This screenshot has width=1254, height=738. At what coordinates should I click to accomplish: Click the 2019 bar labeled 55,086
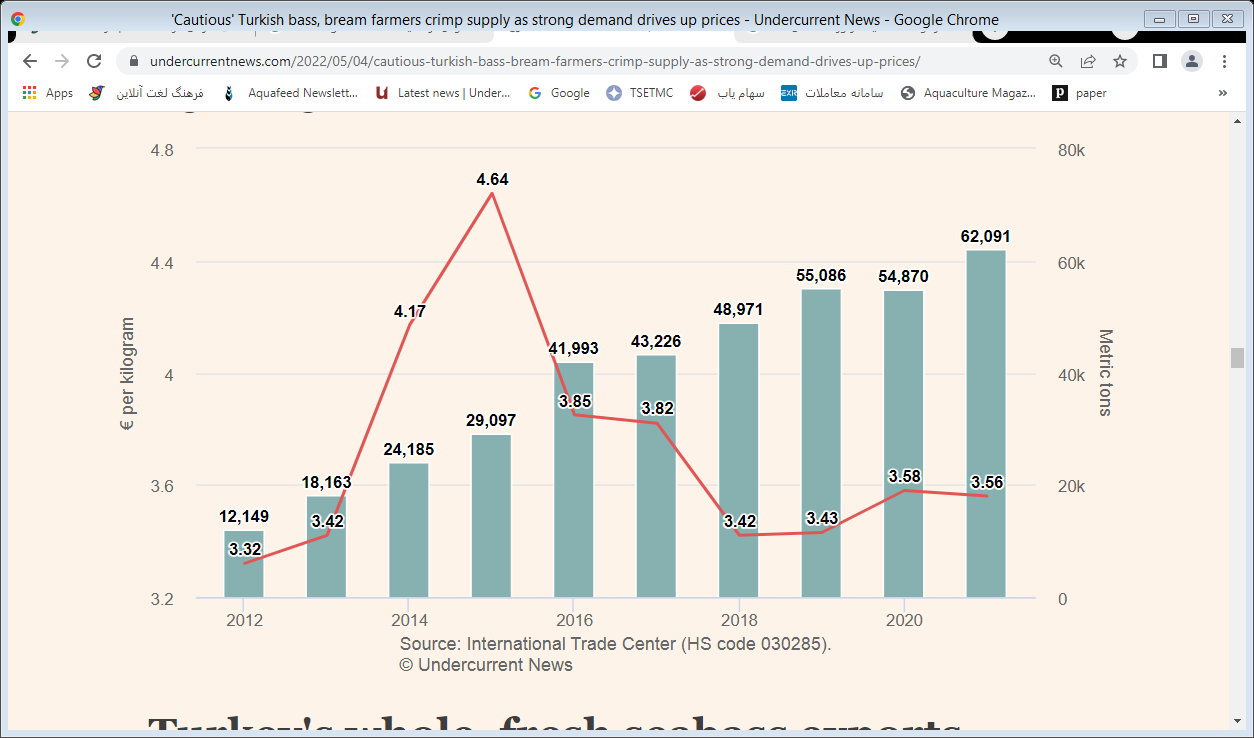tap(821, 443)
